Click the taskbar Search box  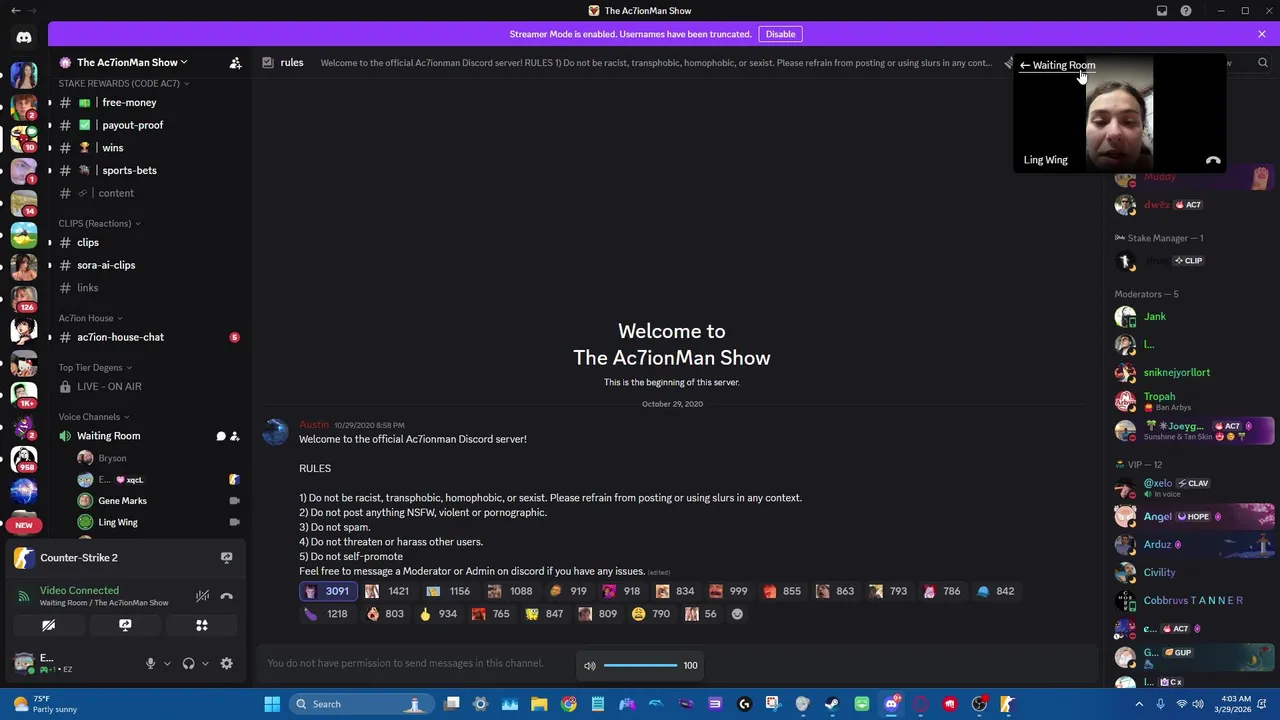(x=360, y=704)
